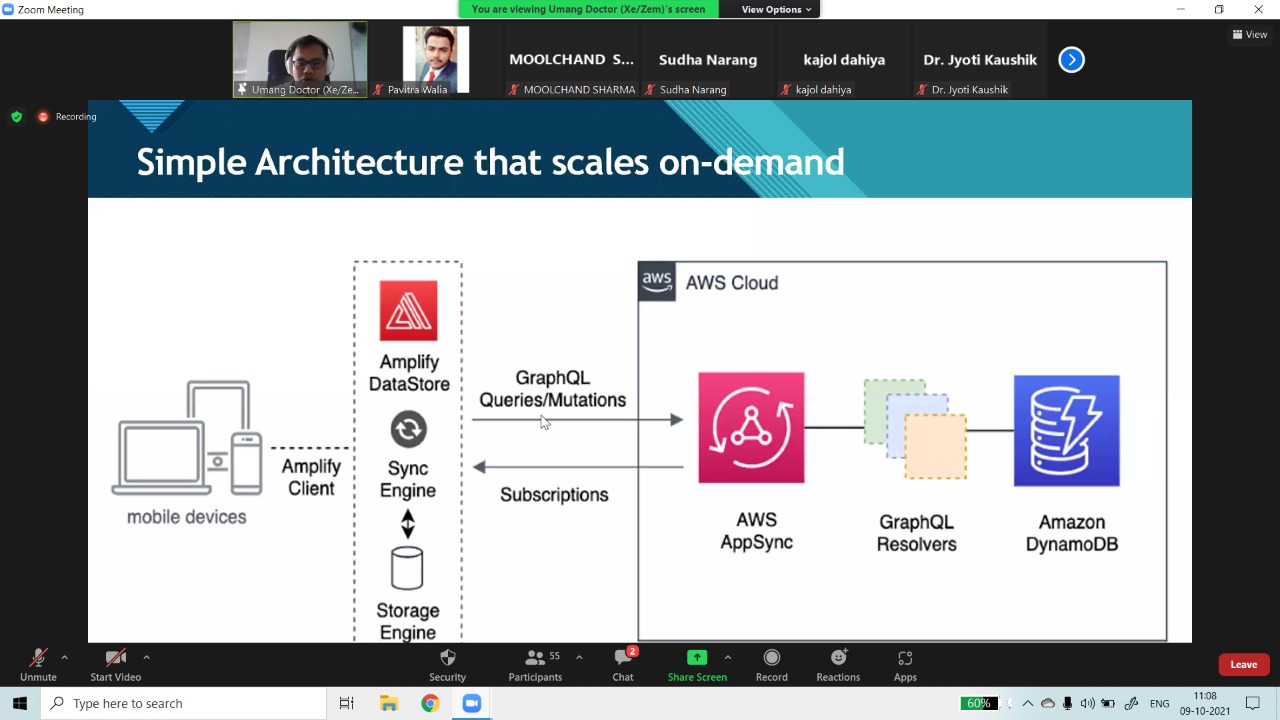Image resolution: width=1280 pixels, height=720 pixels.
Task: Open the Reactions menu
Action: (x=838, y=664)
